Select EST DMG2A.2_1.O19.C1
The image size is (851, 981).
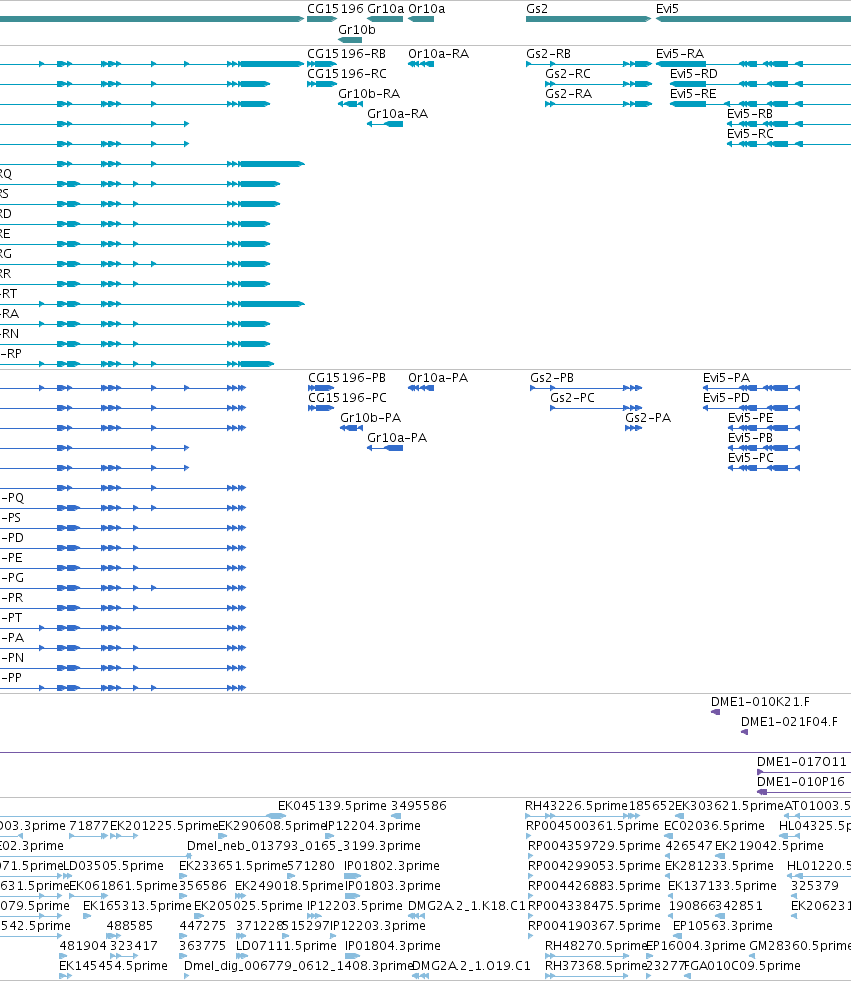[471, 966]
